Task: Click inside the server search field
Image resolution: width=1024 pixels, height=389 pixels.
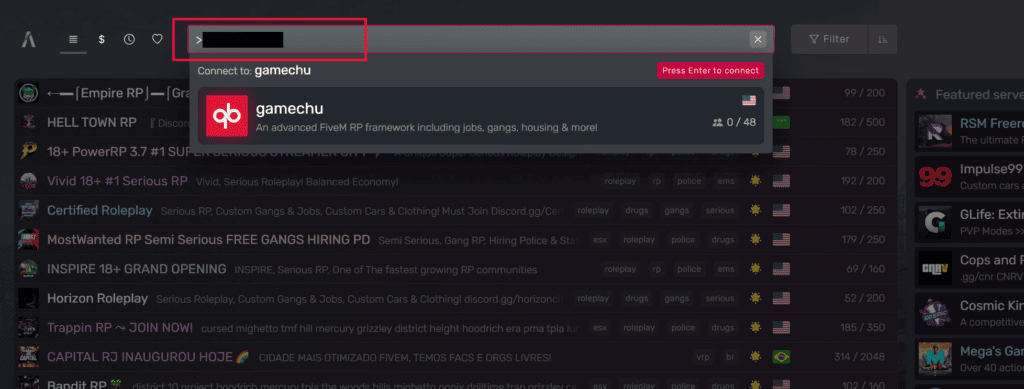Action: pyautogui.click(x=481, y=39)
